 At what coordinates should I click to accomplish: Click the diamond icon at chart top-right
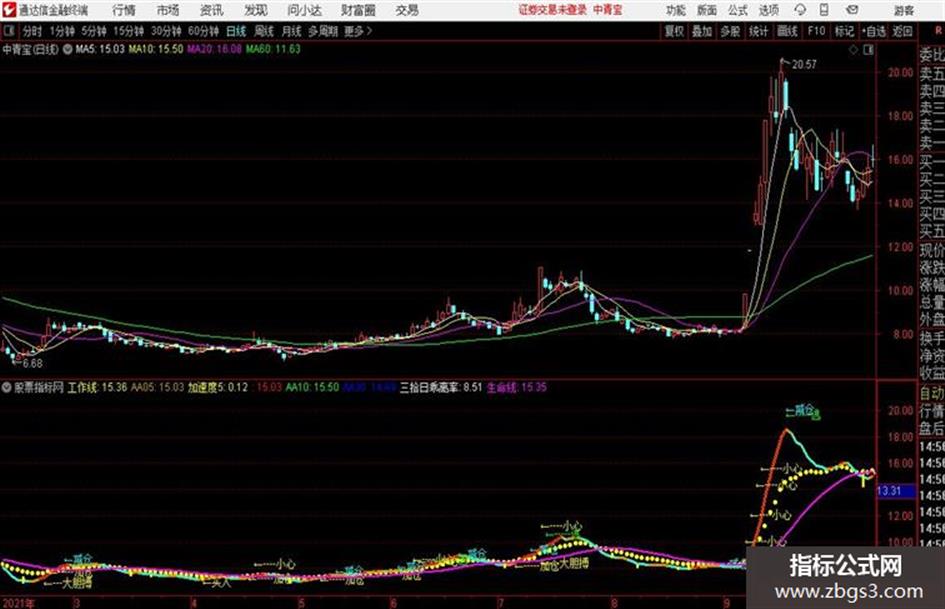(x=853, y=50)
